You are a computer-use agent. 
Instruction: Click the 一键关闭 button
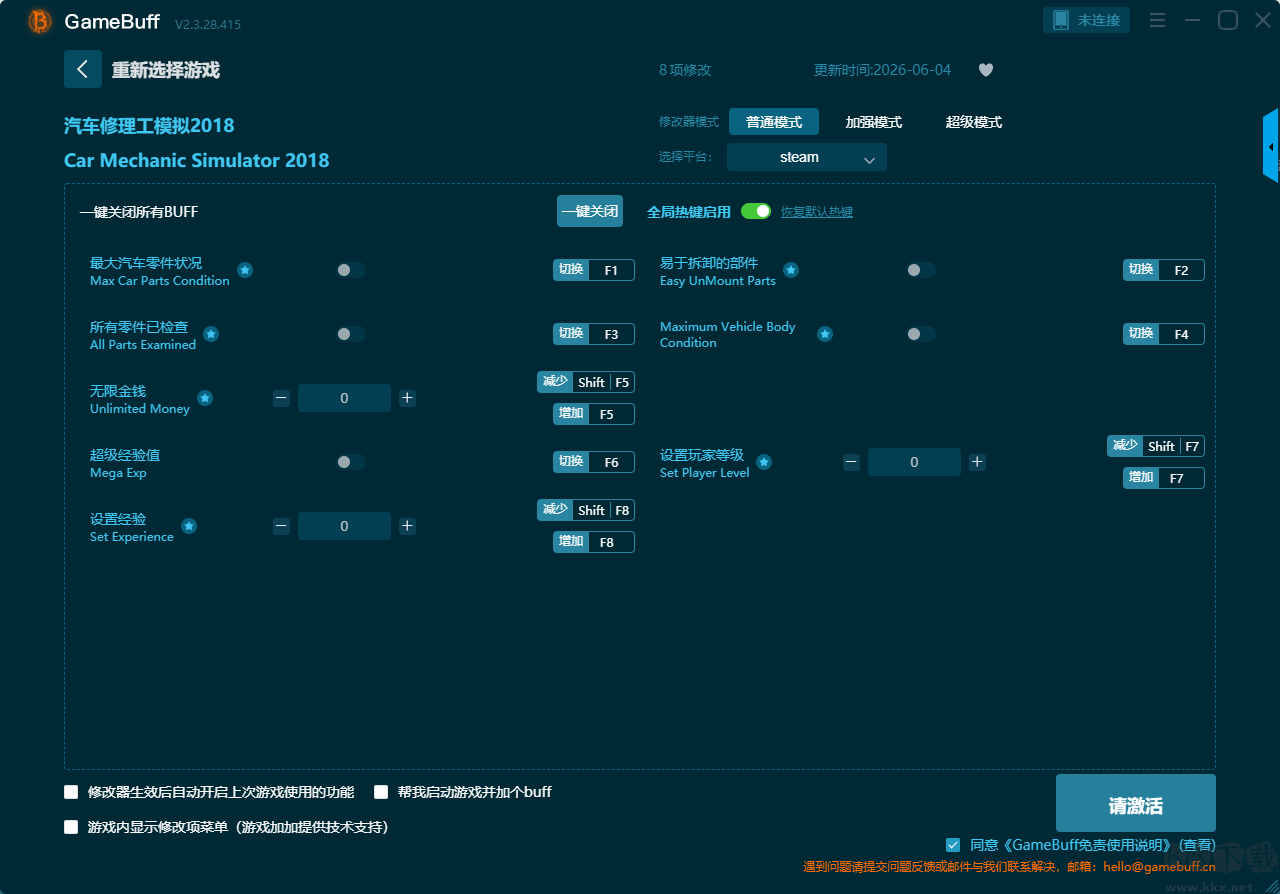(590, 211)
